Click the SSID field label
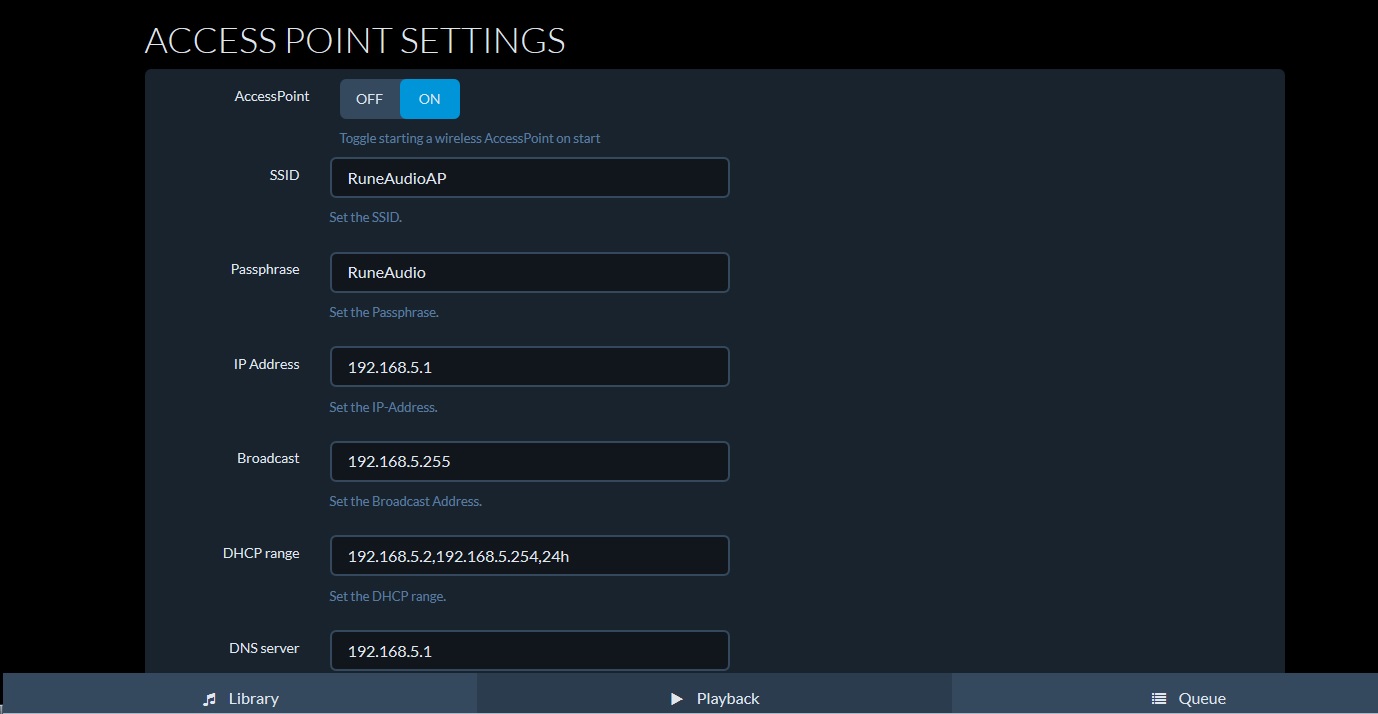The height and width of the screenshot is (714, 1378). [x=284, y=175]
